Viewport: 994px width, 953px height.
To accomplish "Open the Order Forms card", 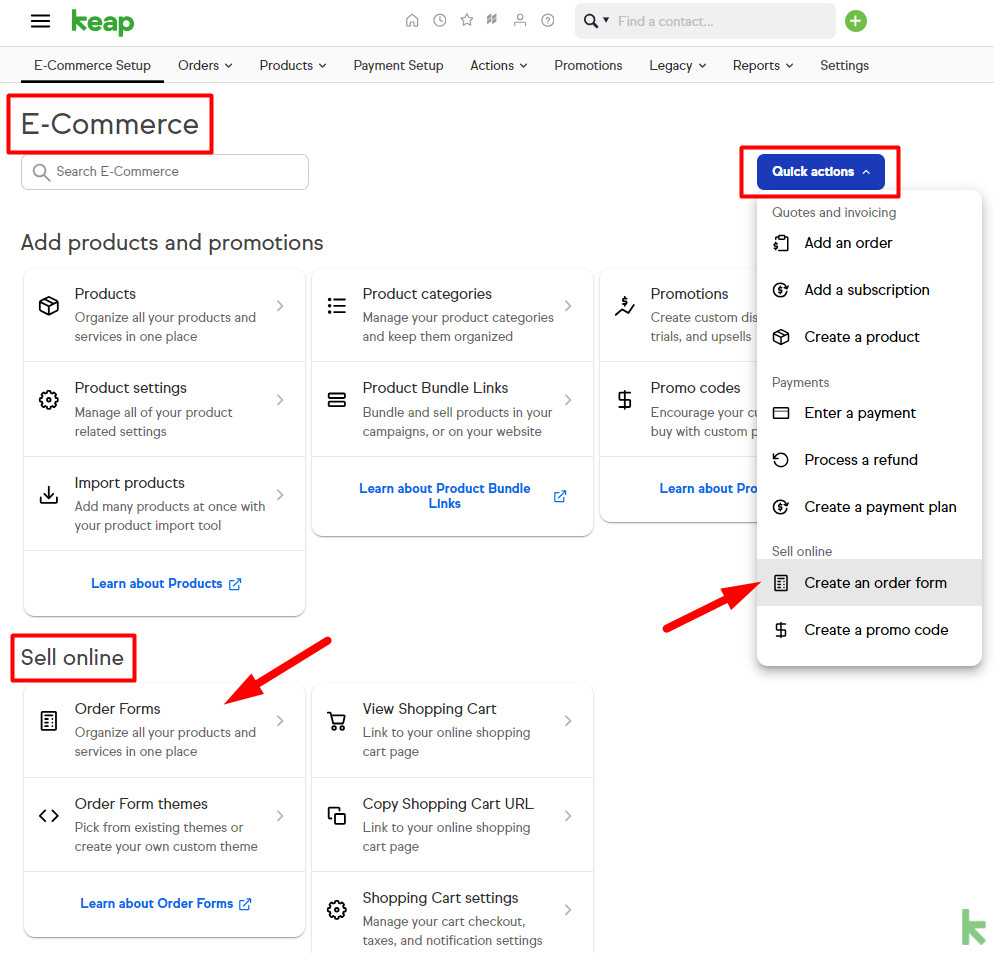I will pos(164,730).
